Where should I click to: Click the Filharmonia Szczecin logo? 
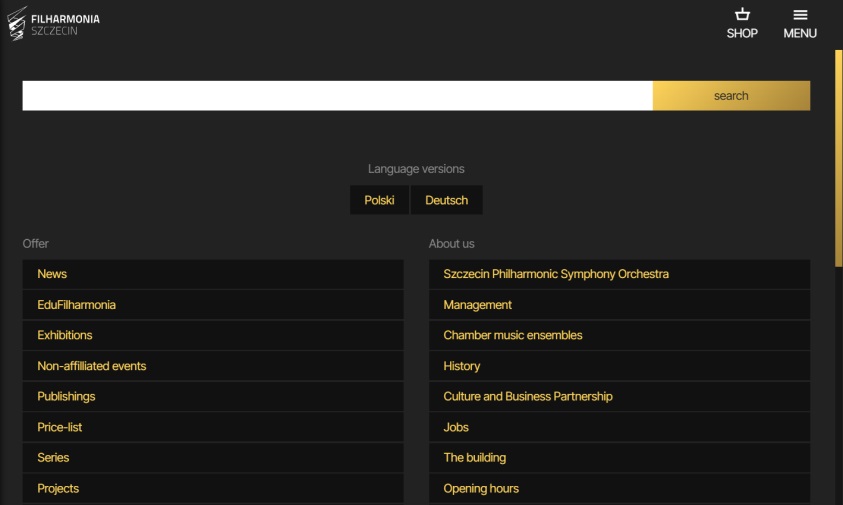coord(54,24)
